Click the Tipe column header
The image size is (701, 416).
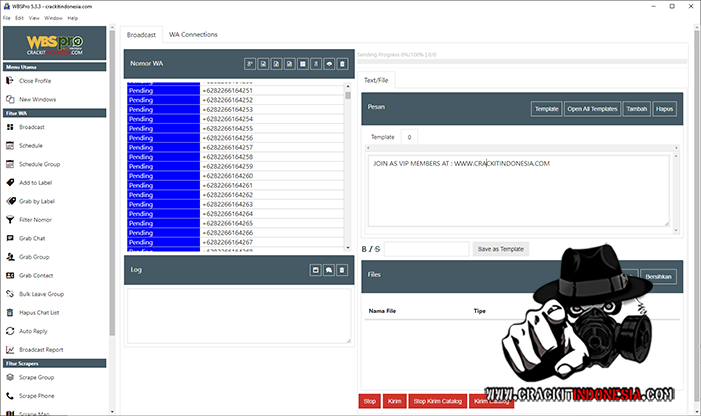click(x=480, y=311)
